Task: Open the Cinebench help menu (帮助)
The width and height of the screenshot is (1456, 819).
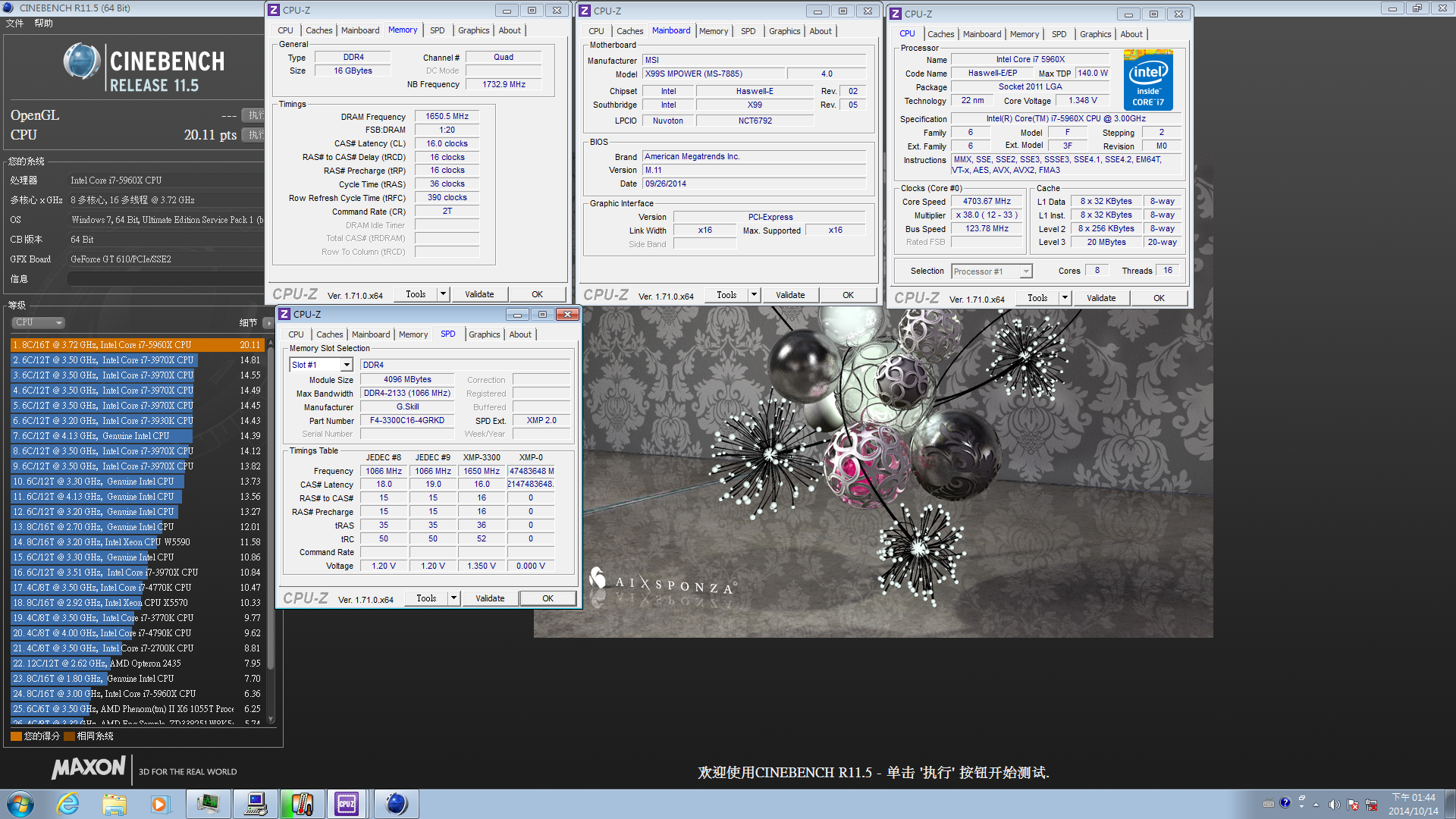Action: (43, 24)
